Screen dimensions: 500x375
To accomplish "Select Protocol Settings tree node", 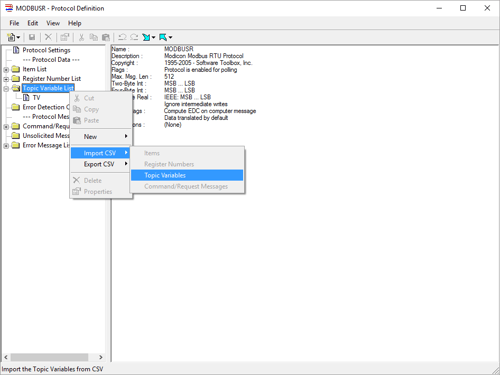I will click(46, 50).
